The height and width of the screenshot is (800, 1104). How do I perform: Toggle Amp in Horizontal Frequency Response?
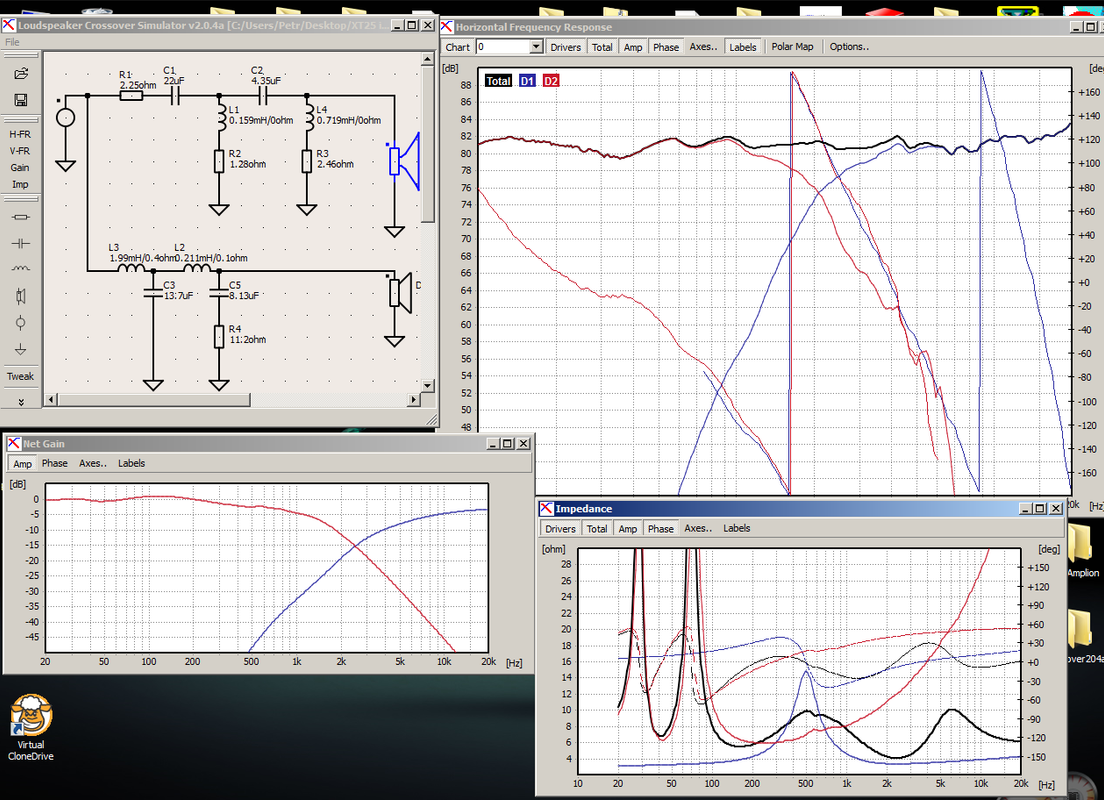tap(633, 47)
